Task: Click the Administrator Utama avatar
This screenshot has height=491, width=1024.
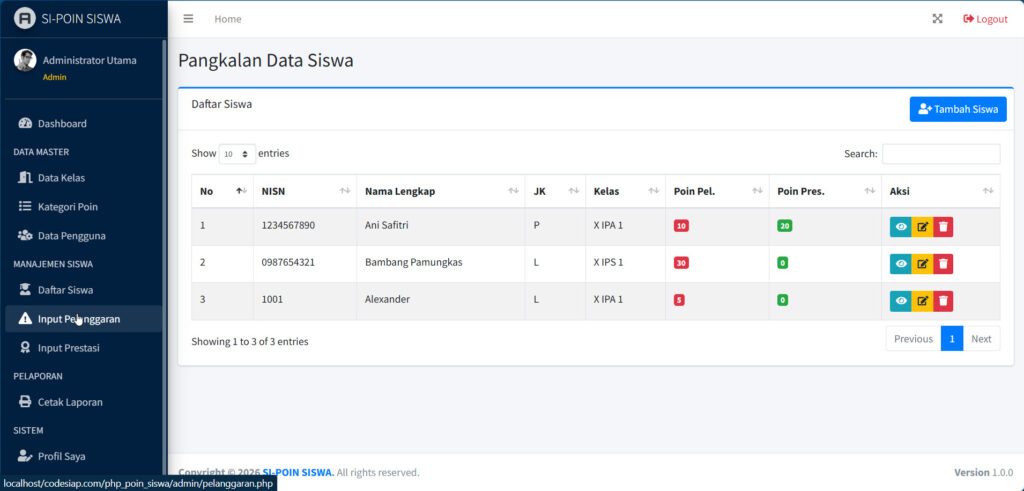Action: pos(25,60)
